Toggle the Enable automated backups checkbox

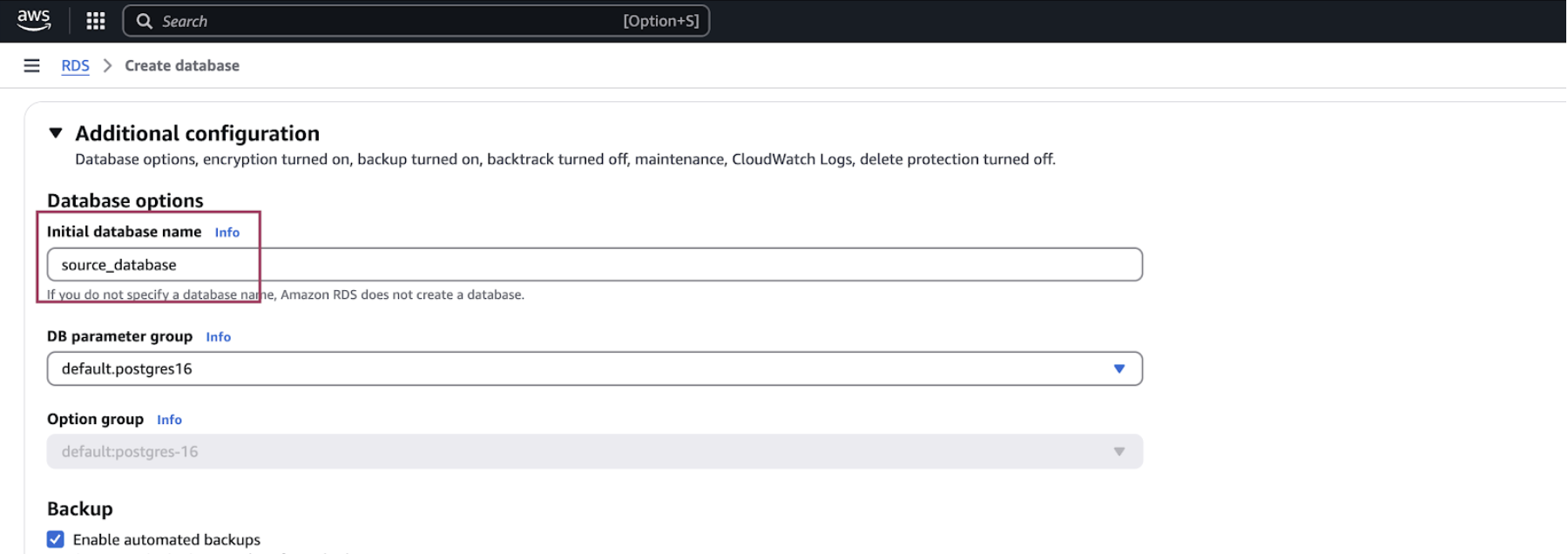coord(56,539)
